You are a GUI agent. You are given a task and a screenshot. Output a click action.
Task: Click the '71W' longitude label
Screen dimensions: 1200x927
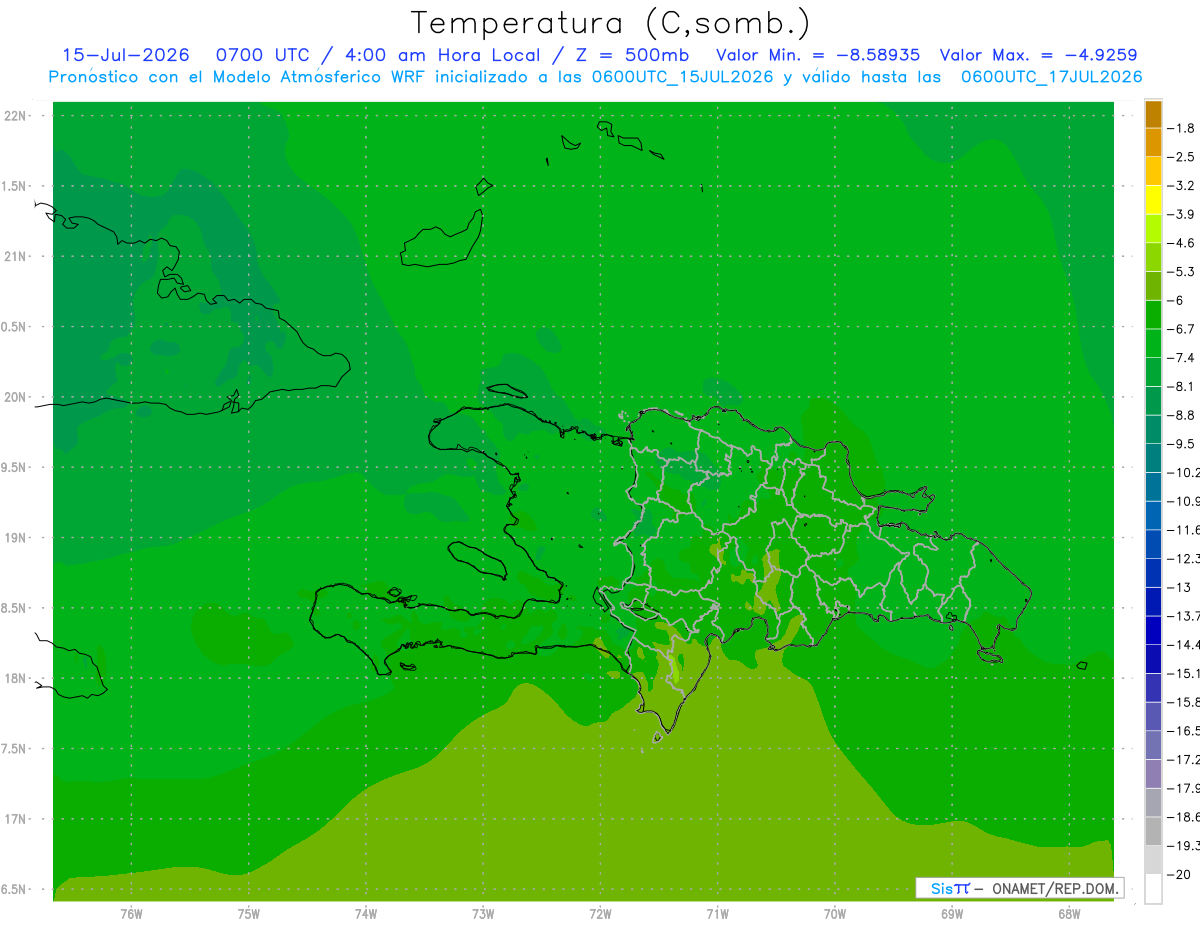coord(717,913)
